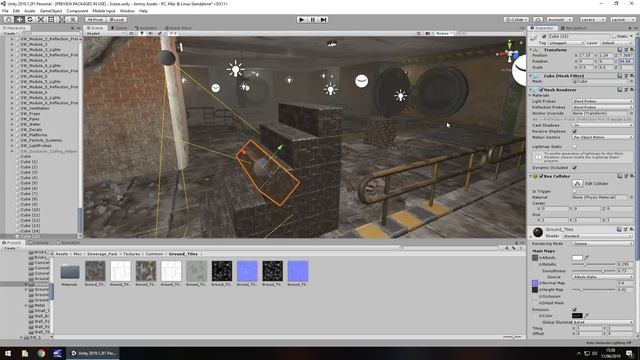
Task: Open the Layout dropdown
Action: click(x=622, y=19)
